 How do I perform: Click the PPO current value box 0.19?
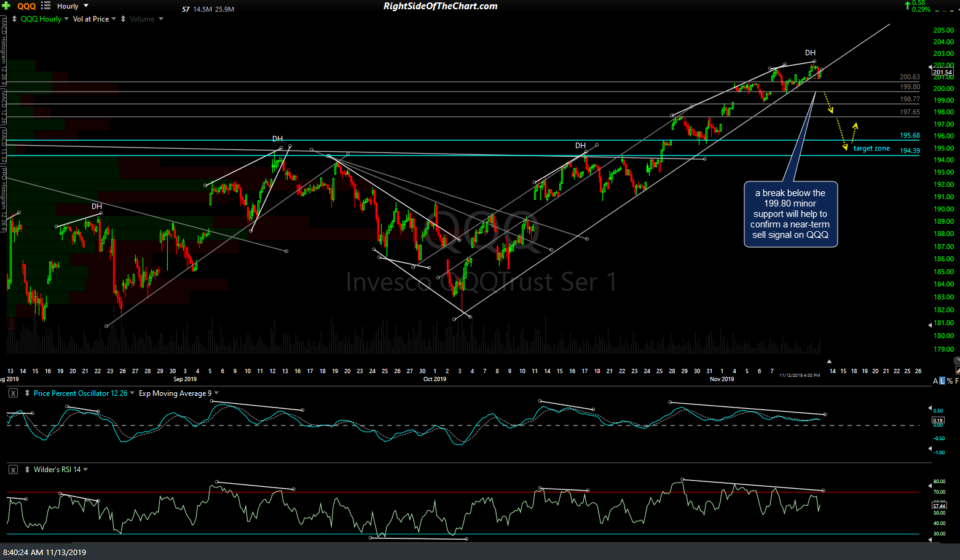[938, 421]
